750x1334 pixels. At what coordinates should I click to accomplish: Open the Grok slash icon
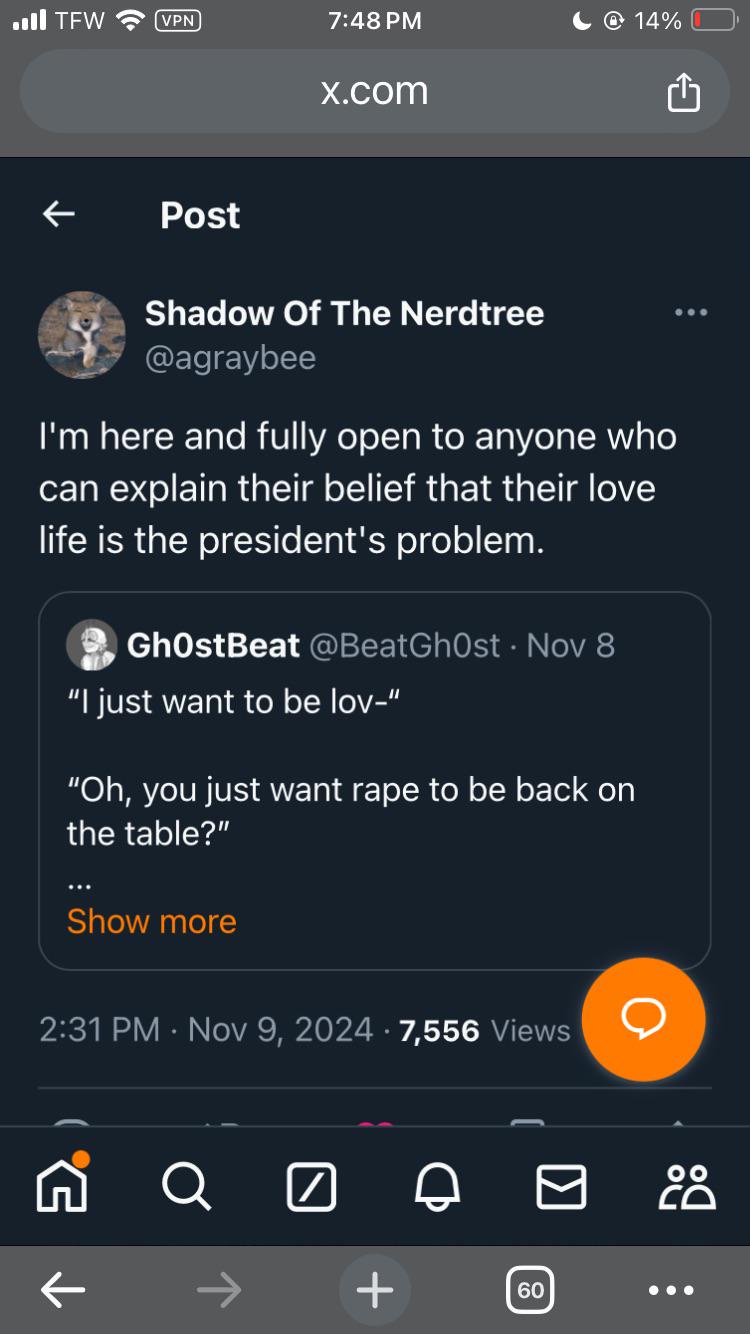(x=311, y=1188)
